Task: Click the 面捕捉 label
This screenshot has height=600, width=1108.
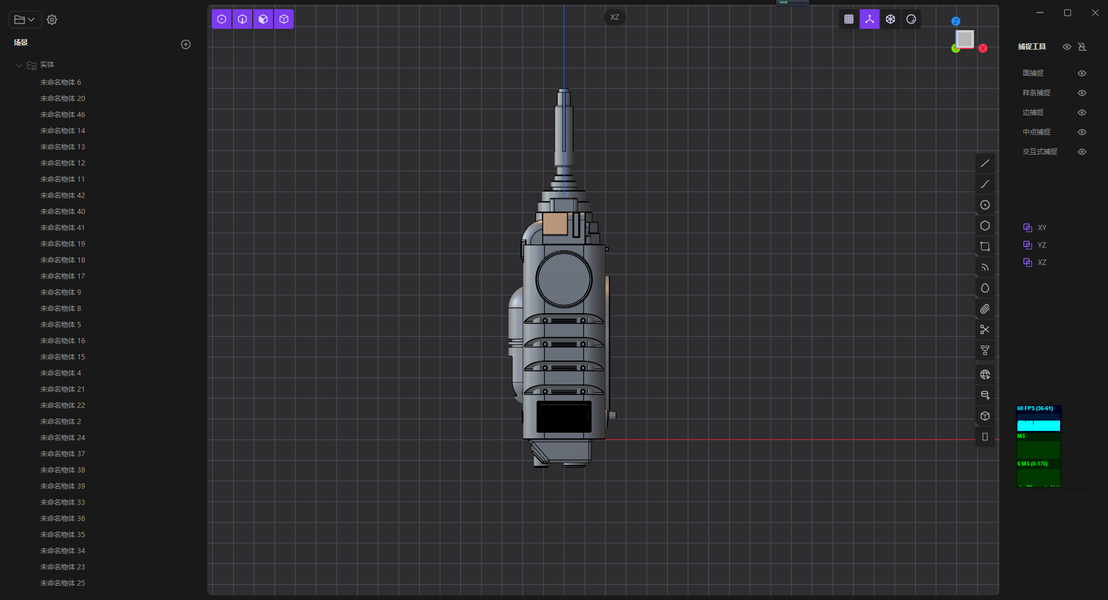Action: coord(1033,73)
